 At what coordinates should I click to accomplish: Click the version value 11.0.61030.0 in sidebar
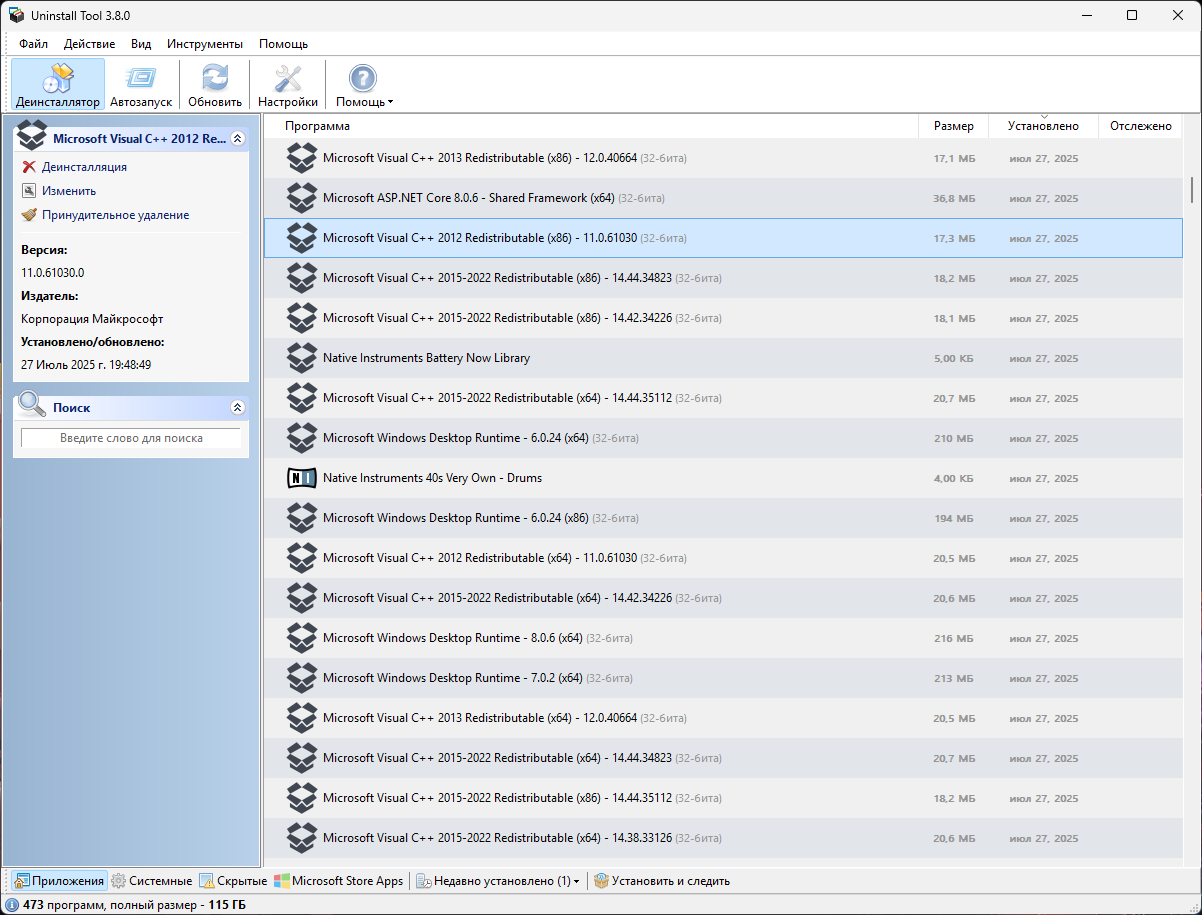tap(53, 272)
